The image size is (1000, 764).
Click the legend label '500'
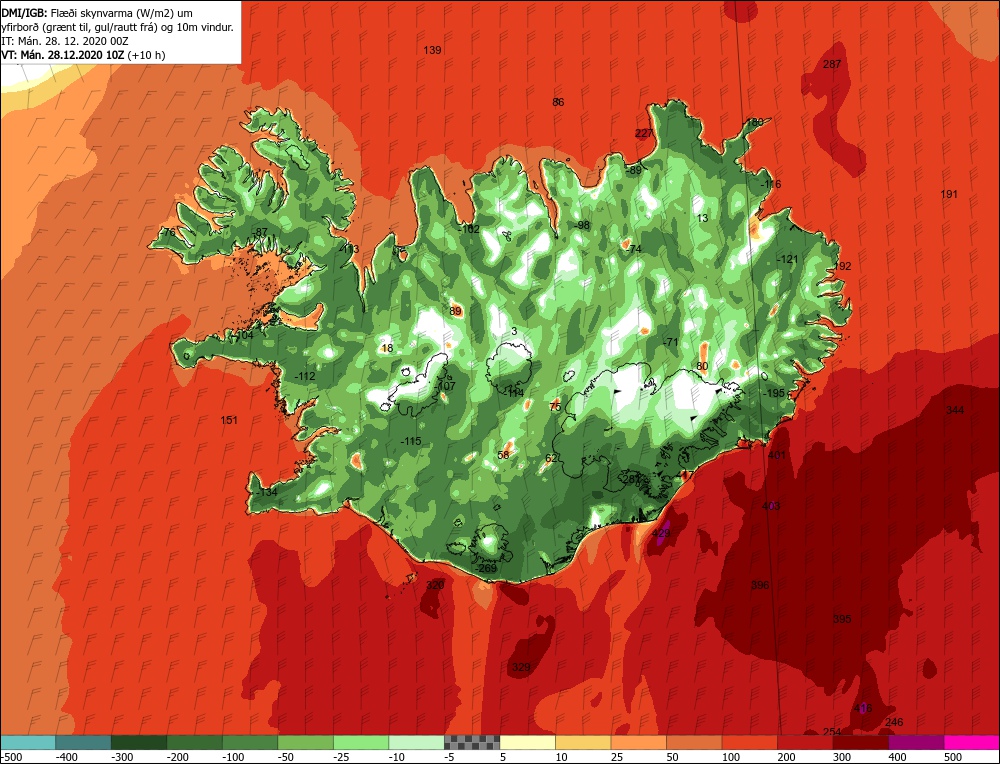pyautogui.click(x=953, y=757)
